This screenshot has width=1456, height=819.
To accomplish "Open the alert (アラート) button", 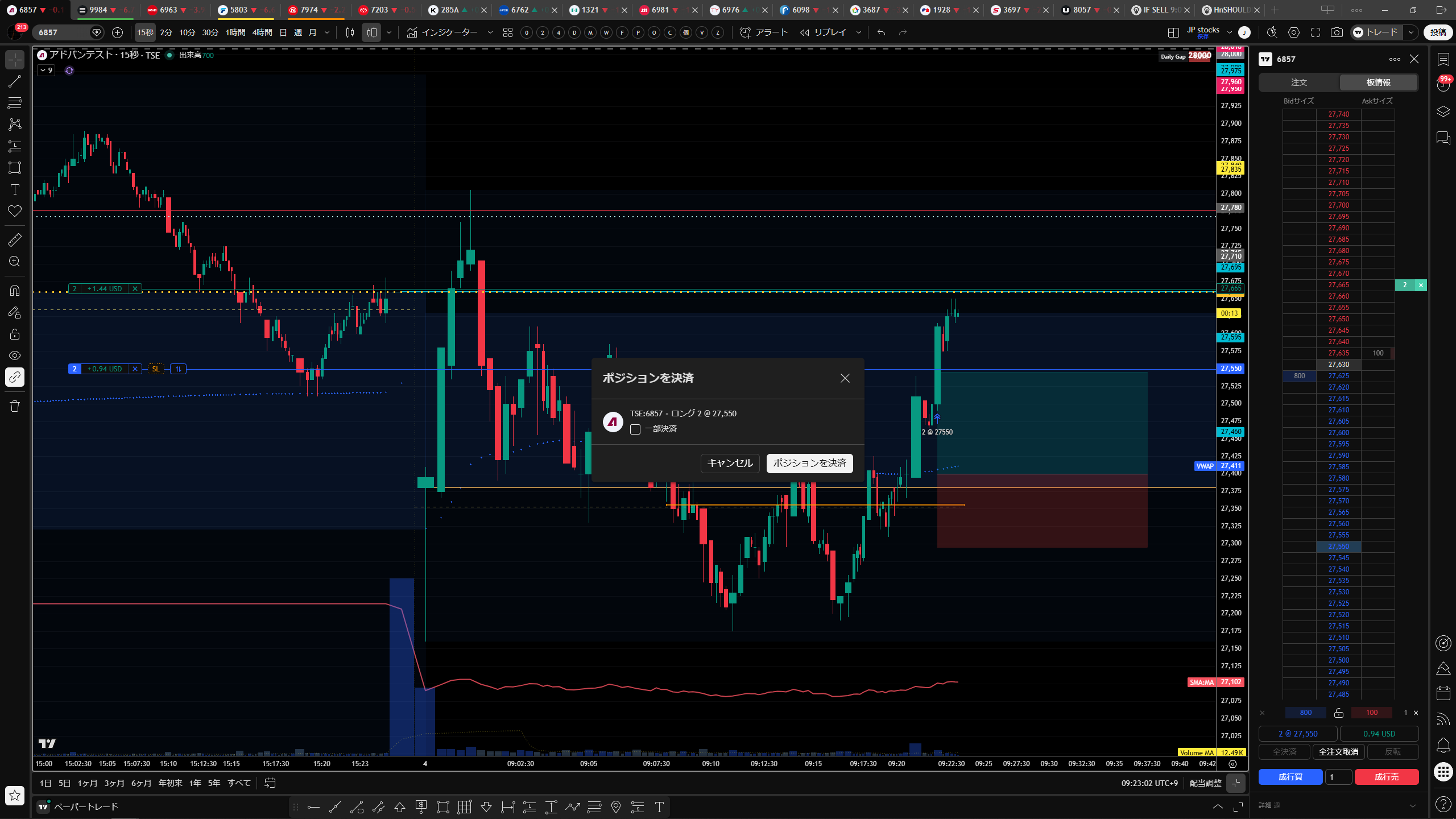I will click(764, 32).
